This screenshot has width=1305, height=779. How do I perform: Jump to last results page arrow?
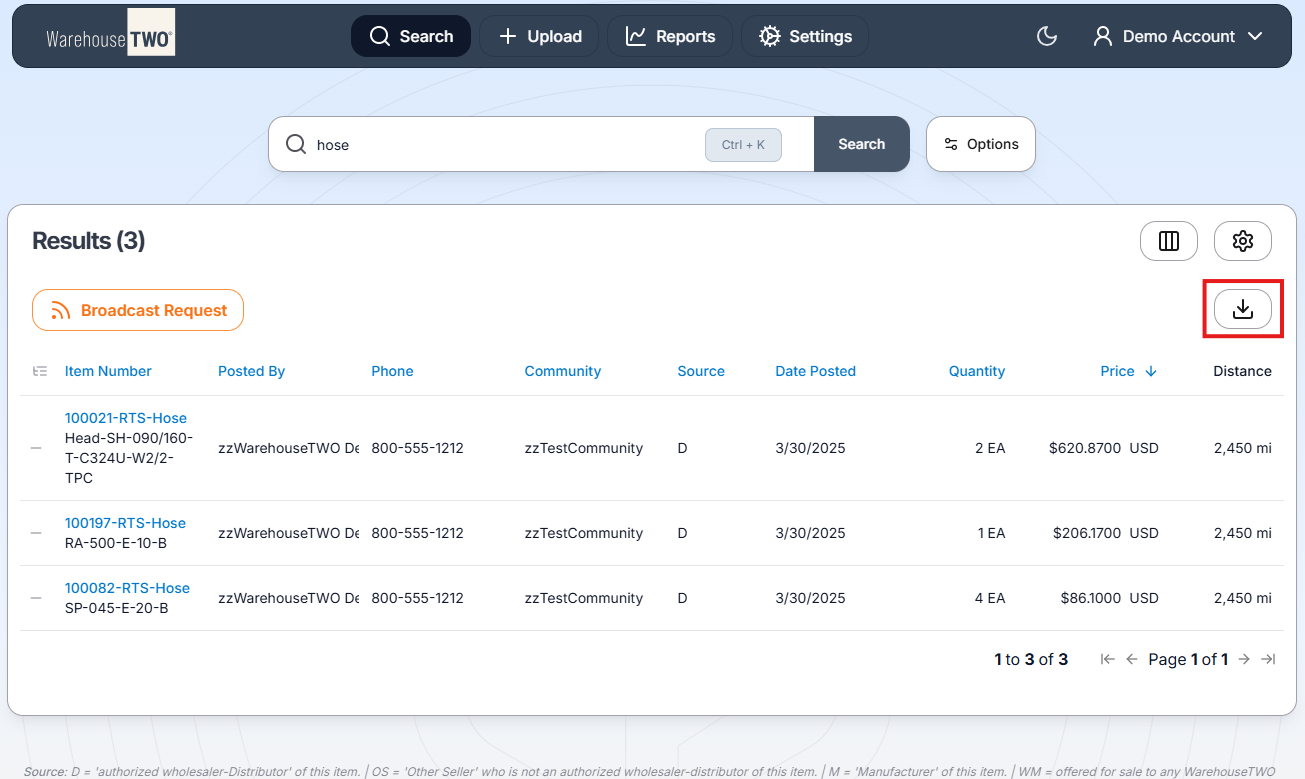pyautogui.click(x=1268, y=659)
